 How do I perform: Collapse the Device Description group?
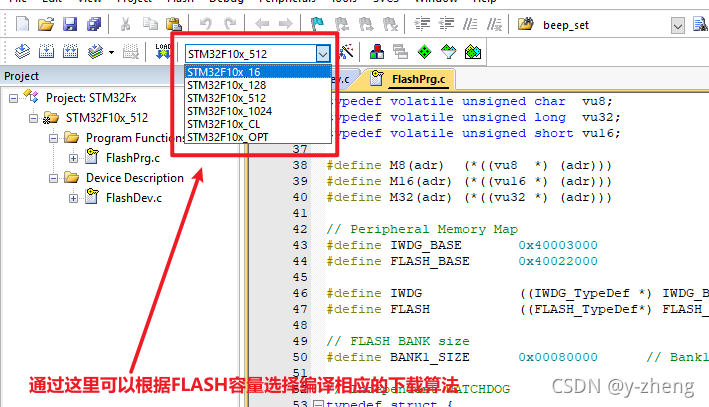point(53,178)
